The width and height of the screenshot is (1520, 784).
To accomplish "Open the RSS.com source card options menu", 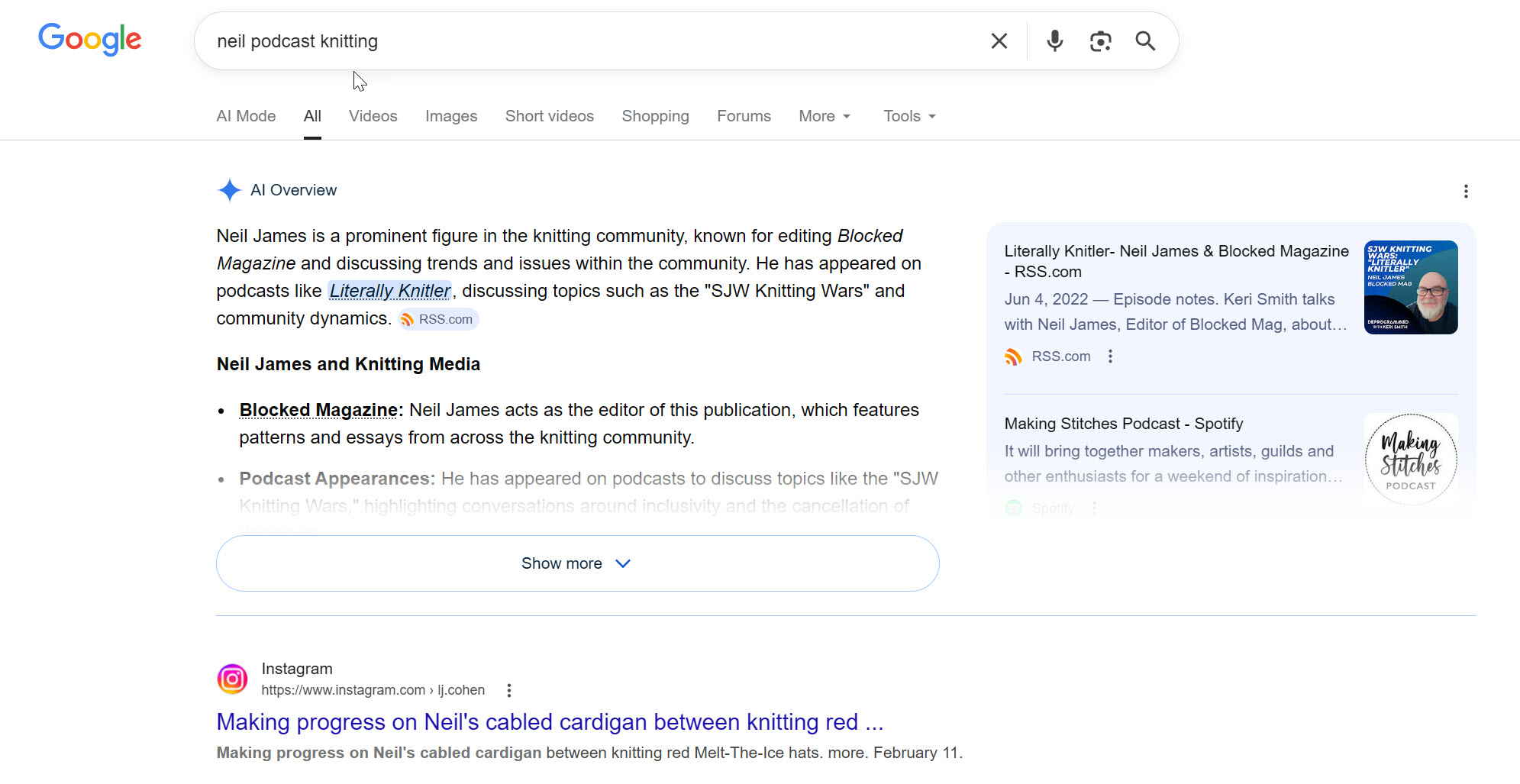I will tap(1110, 357).
